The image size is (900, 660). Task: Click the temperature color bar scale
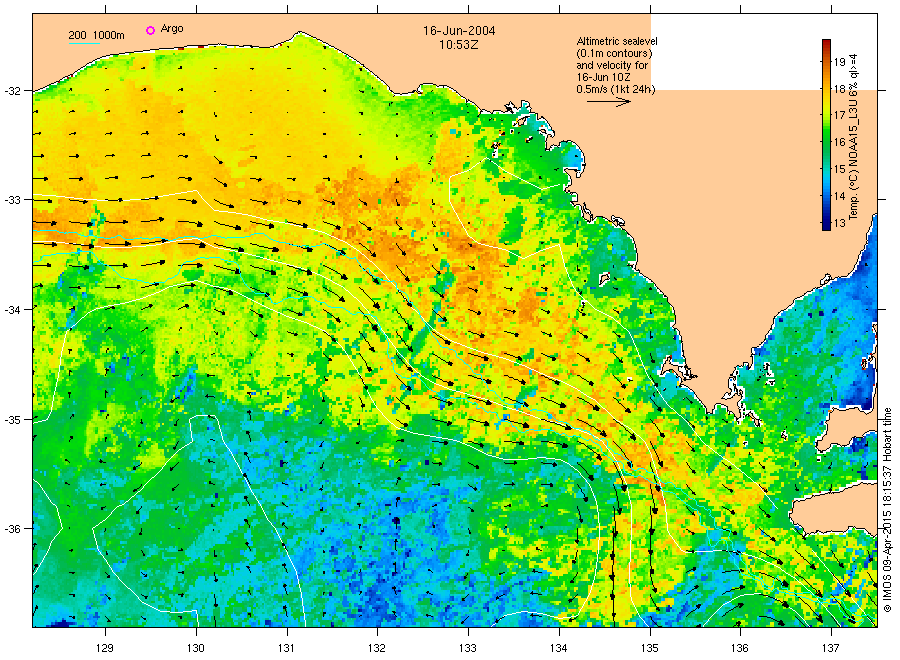click(x=826, y=135)
